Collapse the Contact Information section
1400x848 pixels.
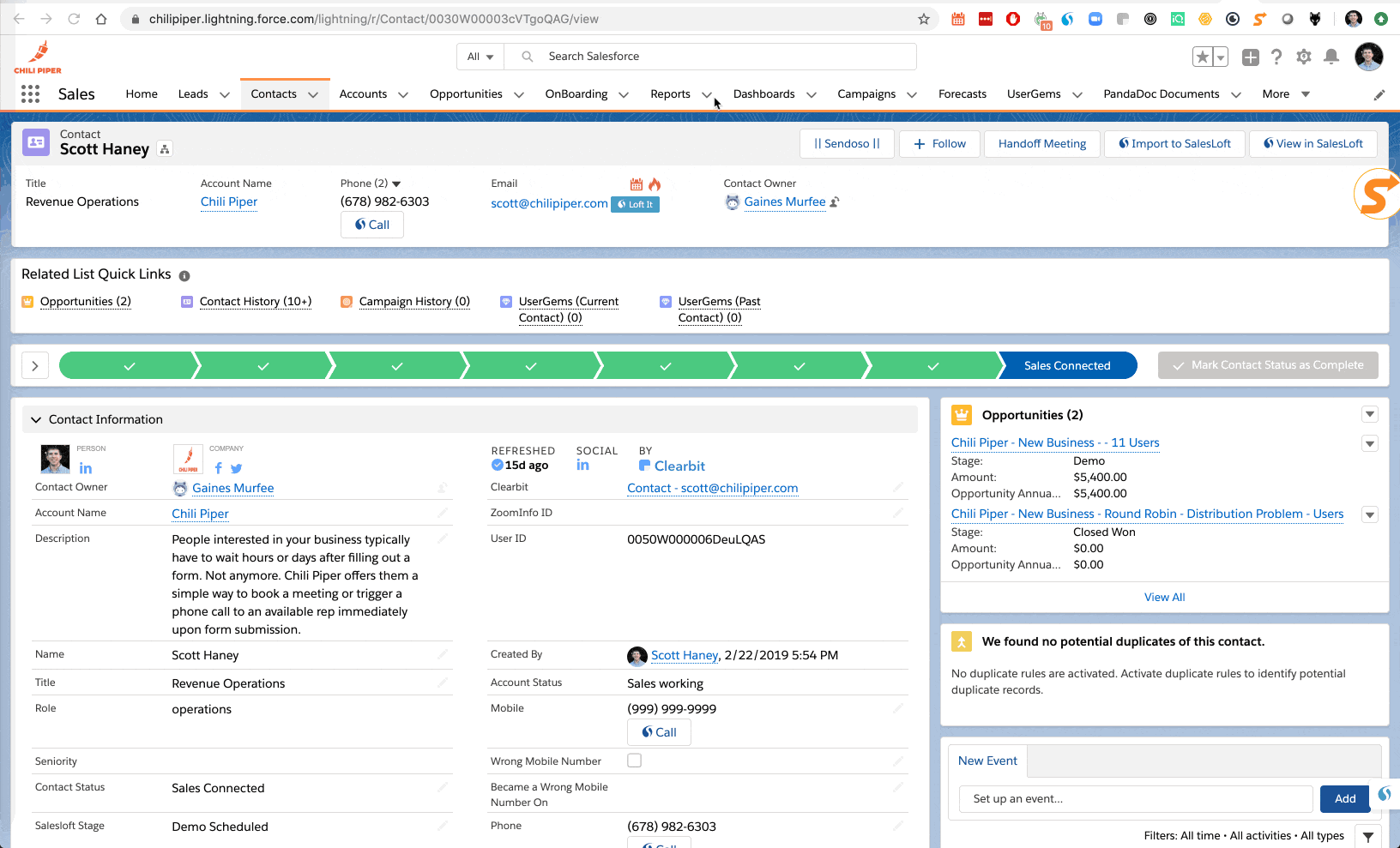[36, 419]
